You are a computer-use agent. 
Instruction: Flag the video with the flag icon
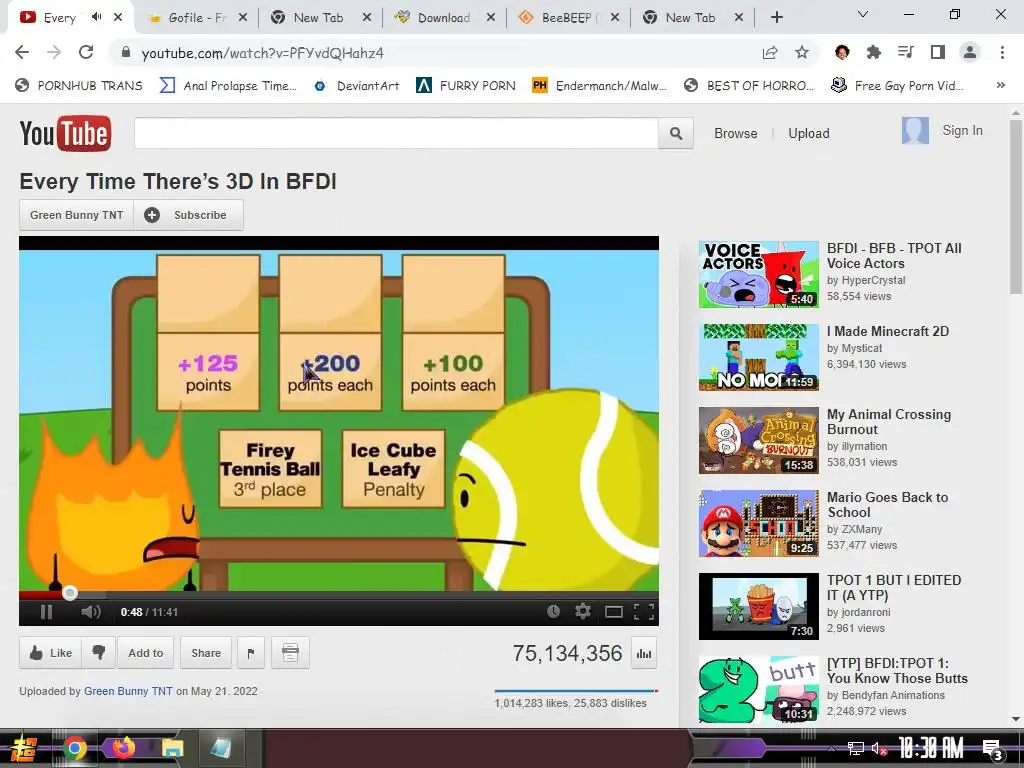(251, 652)
